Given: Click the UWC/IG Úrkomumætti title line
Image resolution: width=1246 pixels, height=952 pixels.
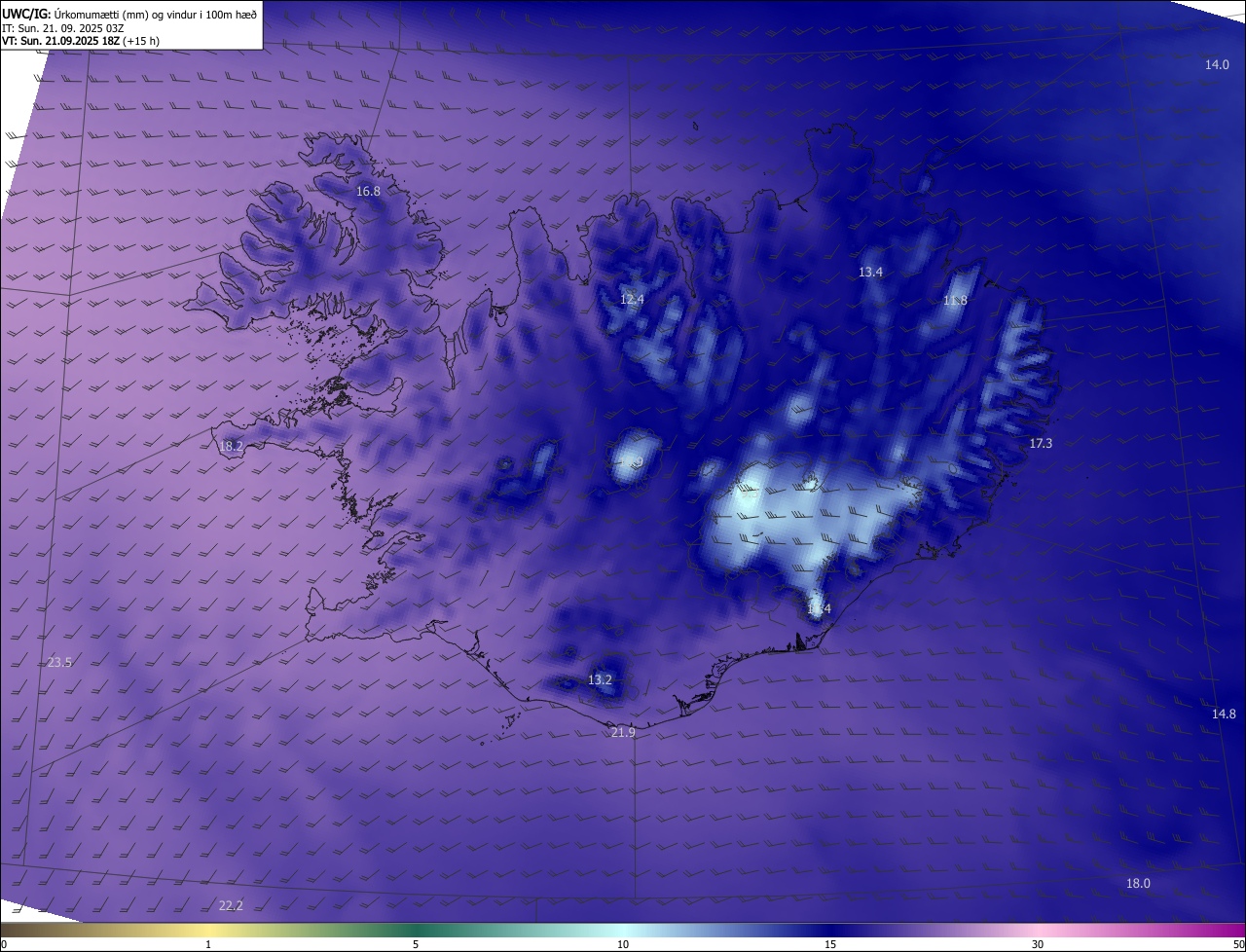Looking at the screenshot, I should coord(128,13).
